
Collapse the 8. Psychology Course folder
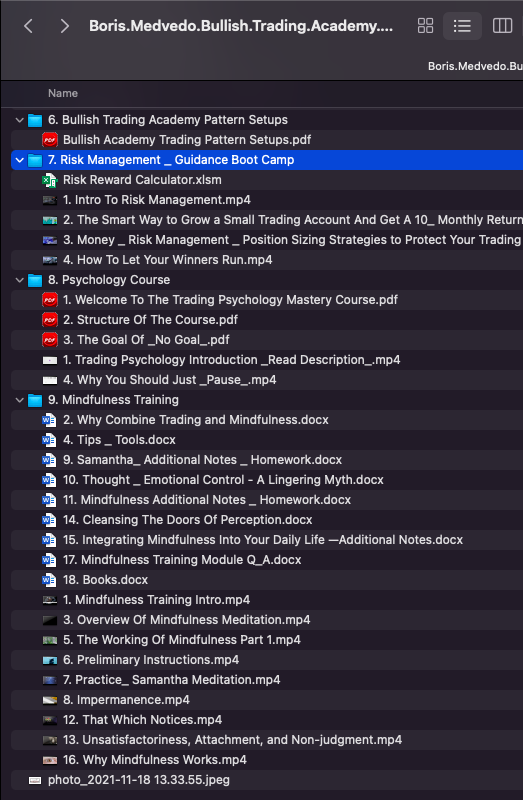coord(20,280)
